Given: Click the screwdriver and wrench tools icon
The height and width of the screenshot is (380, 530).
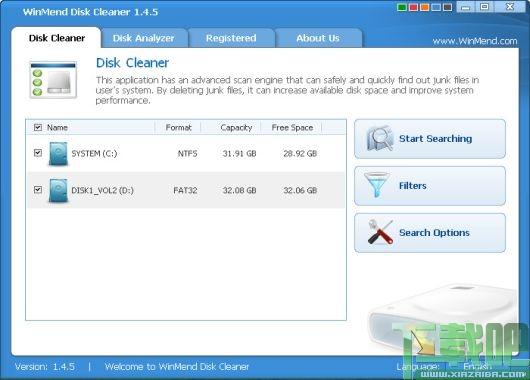Looking at the screenshot, I should (x=380, y=232).
